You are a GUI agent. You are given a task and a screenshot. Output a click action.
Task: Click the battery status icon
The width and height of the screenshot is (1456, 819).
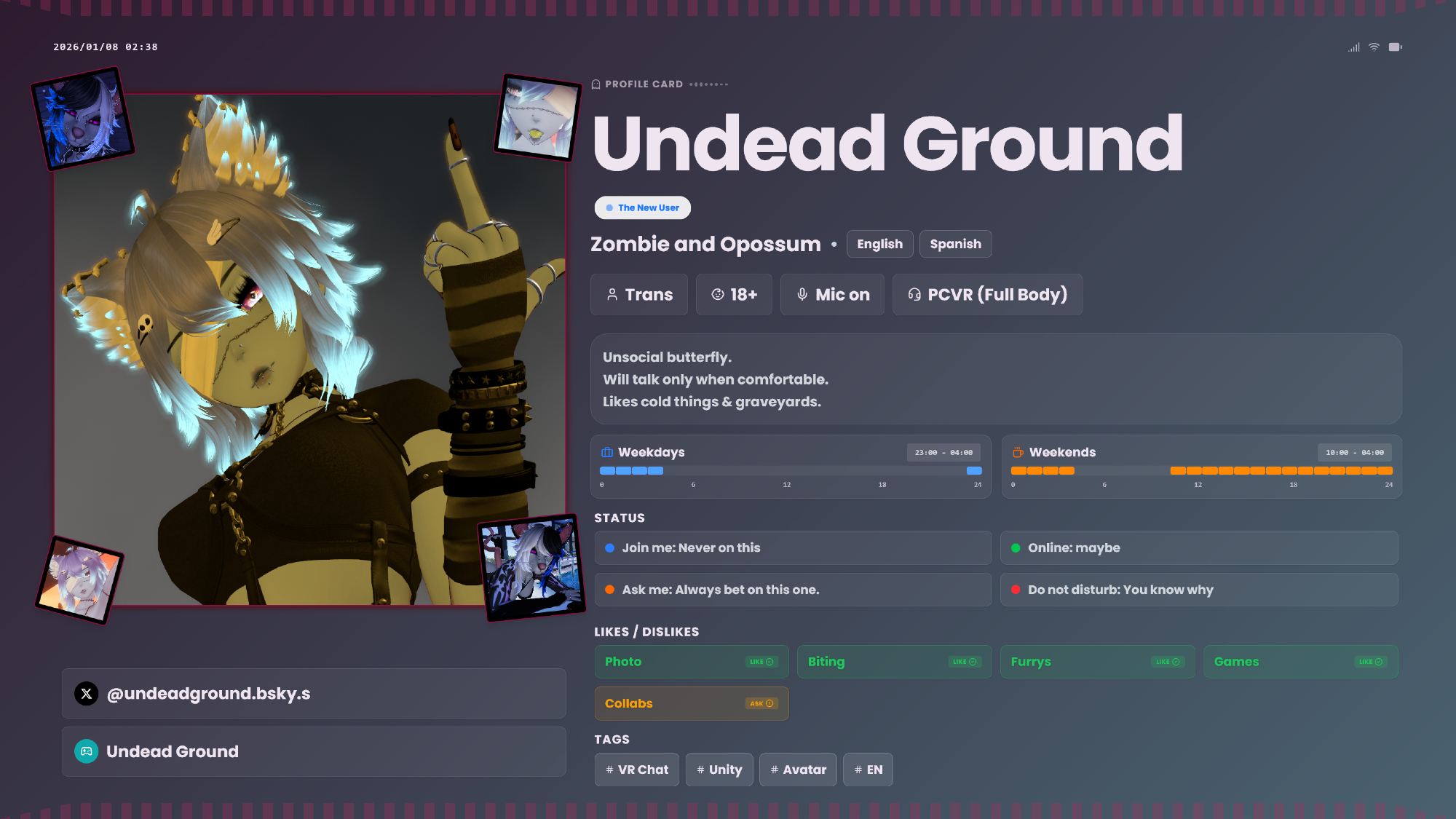[x=1395, y=47]
